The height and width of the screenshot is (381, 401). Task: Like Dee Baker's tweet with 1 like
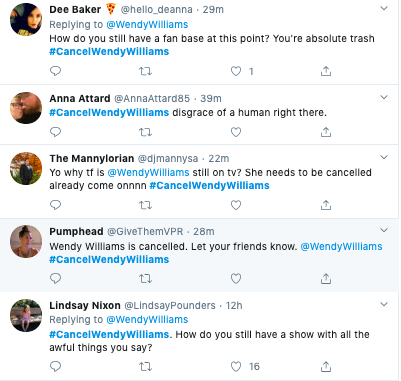pos(236,71)
